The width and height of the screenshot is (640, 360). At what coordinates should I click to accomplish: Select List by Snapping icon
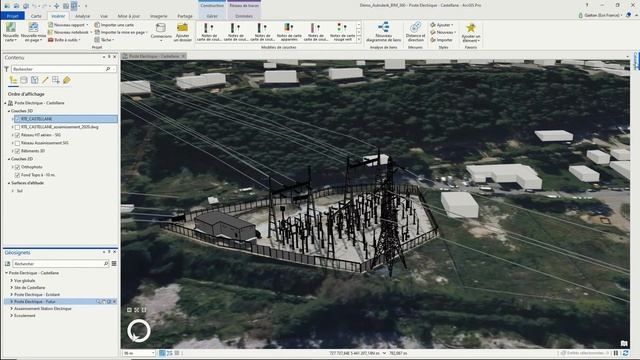coord(56,80)
